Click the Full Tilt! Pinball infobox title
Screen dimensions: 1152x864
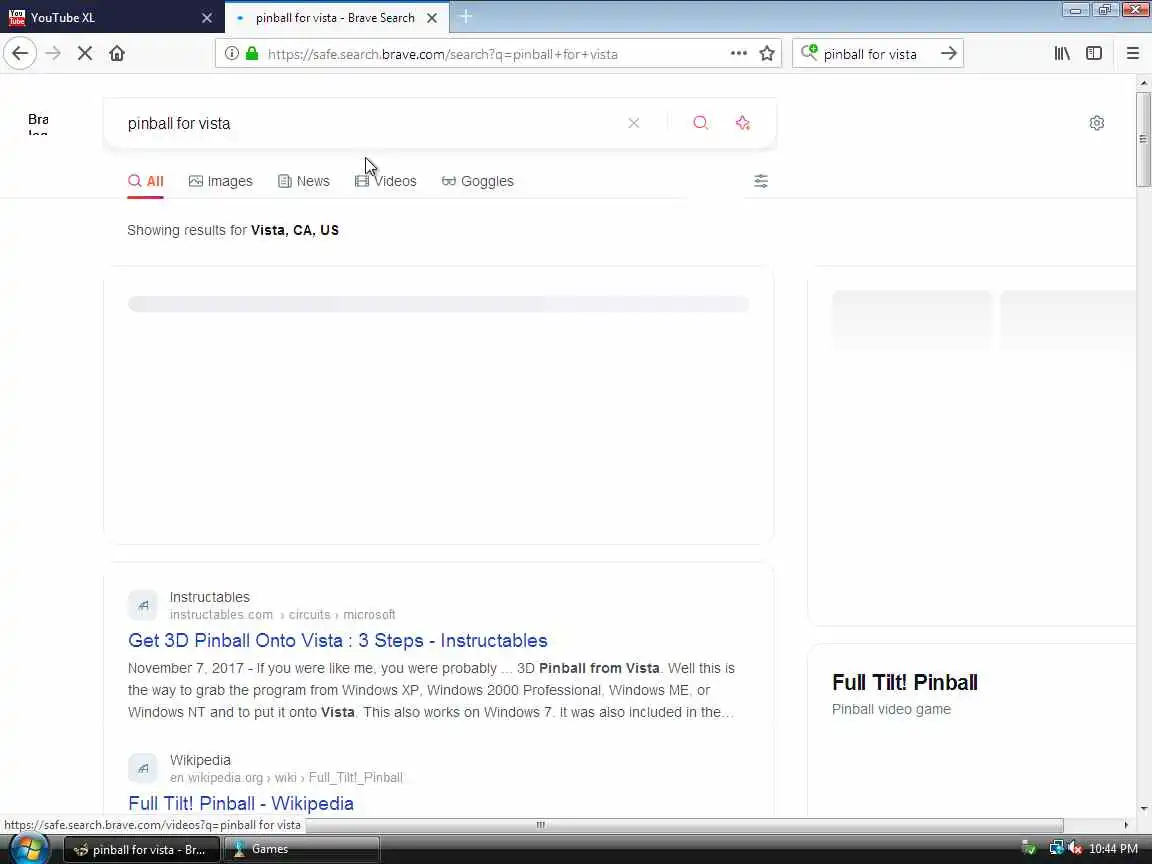click(x=904, y=683)
